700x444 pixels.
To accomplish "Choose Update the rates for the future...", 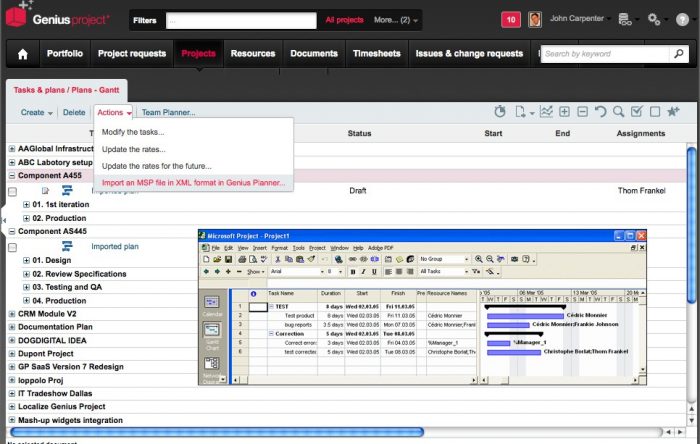I will point(157,166).
